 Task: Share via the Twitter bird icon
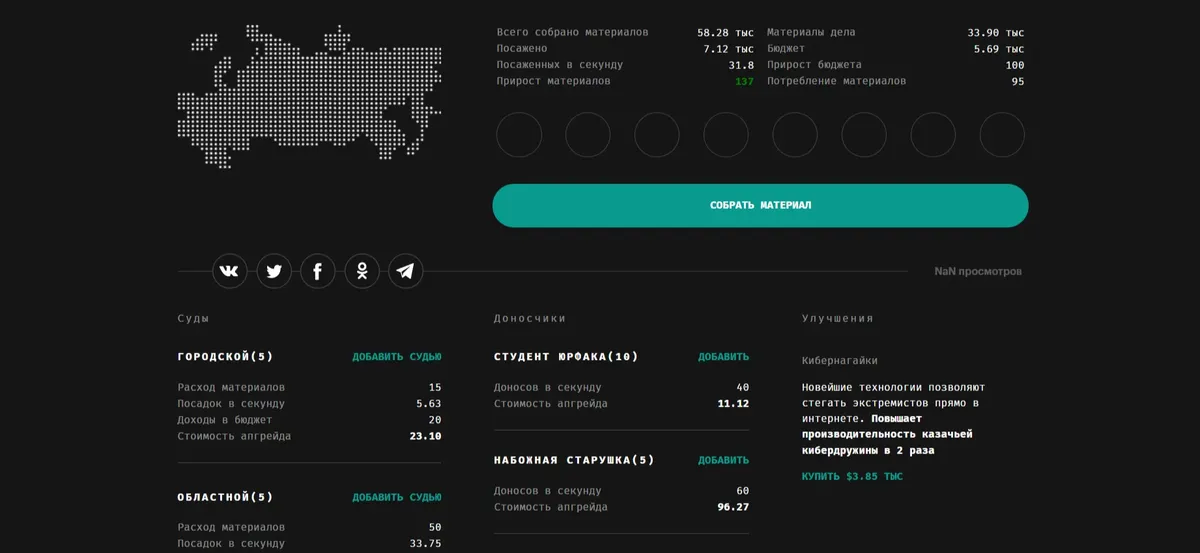[x=273, y=271]
